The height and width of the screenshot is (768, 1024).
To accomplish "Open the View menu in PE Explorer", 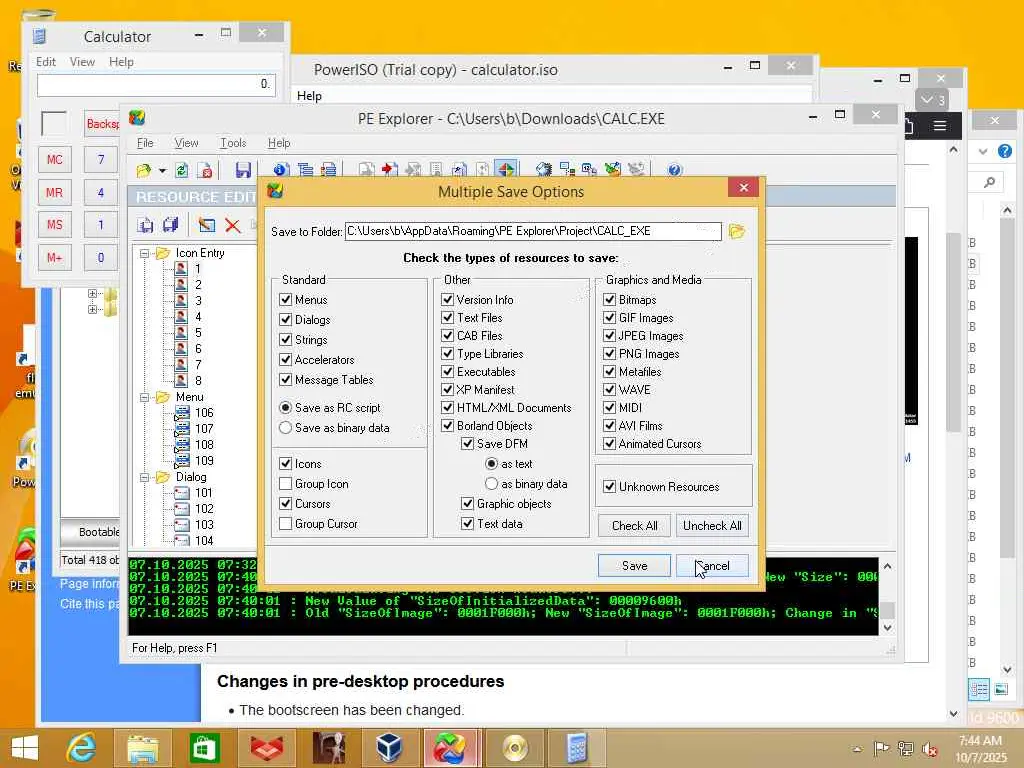I will pyautogui.click(x=186, y=143).
